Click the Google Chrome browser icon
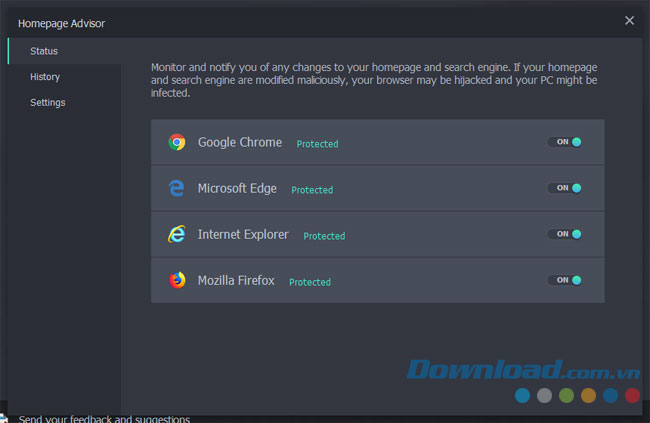This screenshot has height=423, width=650. (x=177, y=142)
